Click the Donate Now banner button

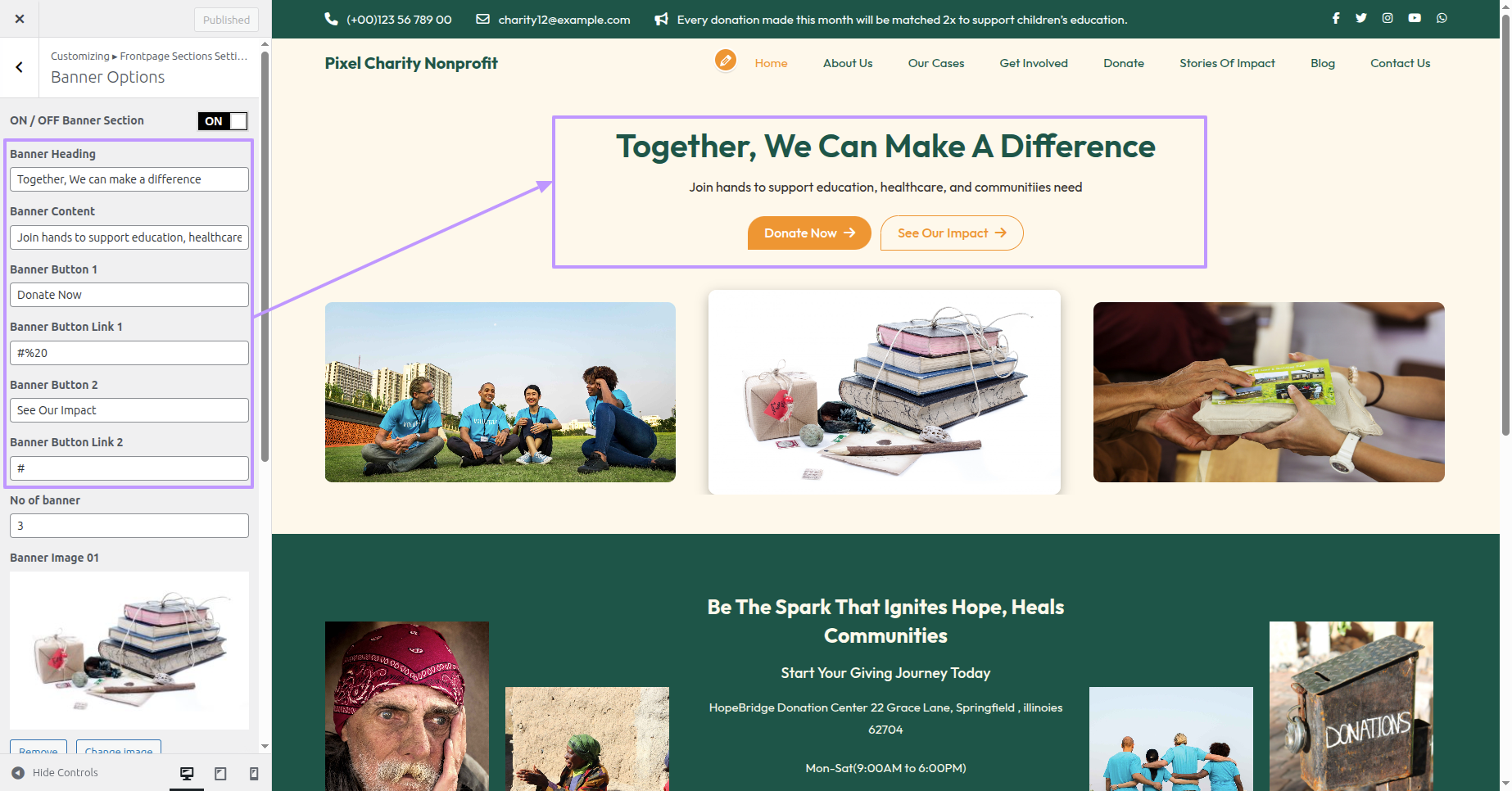click(809, 233)
